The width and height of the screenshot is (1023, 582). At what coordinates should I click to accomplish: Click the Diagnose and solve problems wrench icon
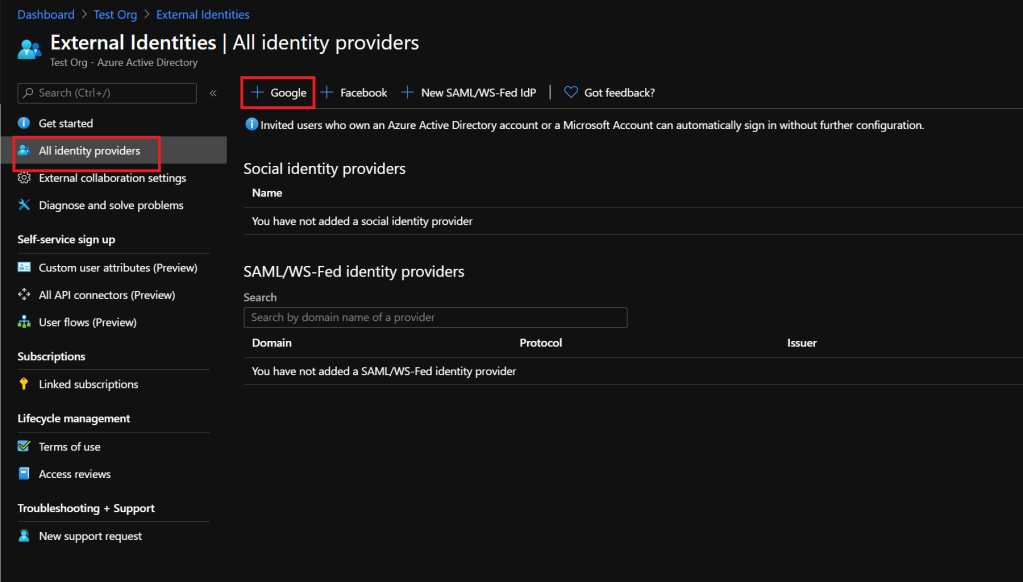[x=24, y=205]
